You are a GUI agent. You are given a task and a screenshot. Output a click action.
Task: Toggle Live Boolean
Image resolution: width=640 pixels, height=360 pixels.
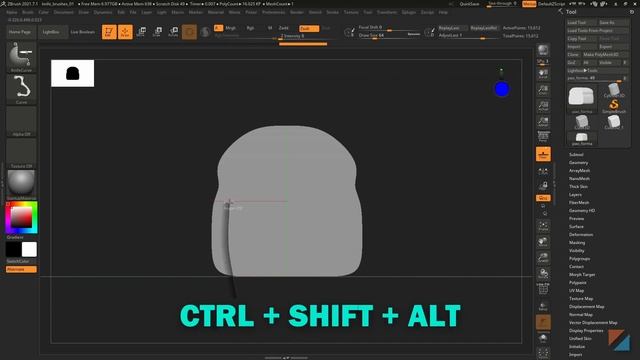[82, 32]
